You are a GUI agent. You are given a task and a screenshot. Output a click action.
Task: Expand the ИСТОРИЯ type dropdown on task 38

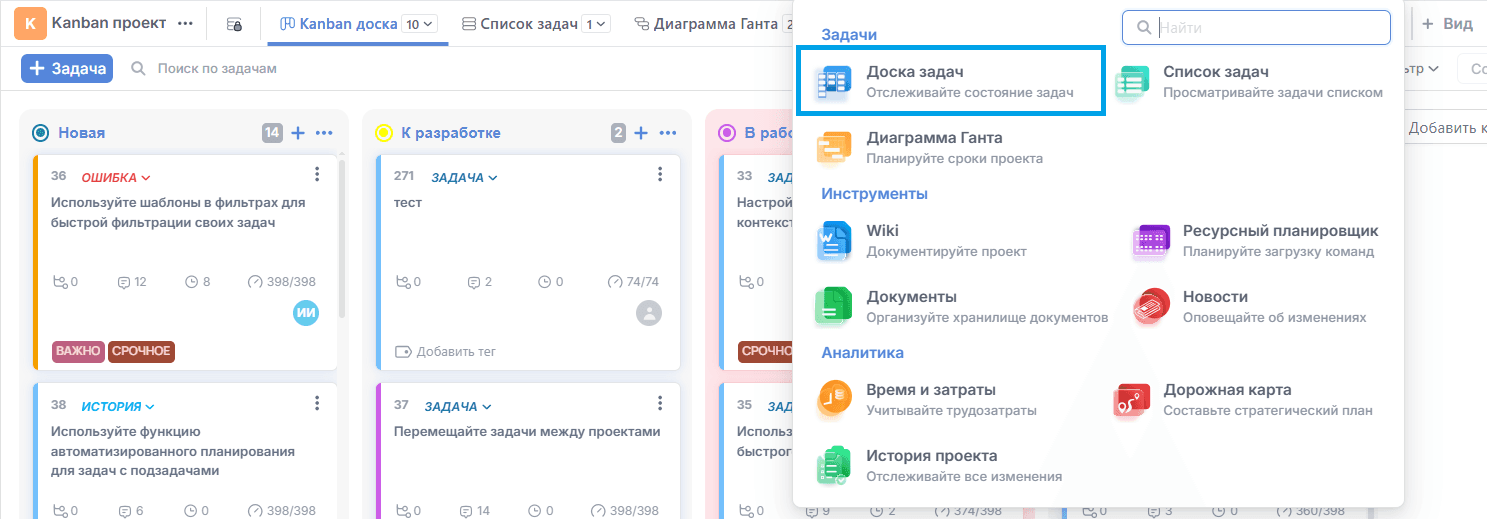118,407
